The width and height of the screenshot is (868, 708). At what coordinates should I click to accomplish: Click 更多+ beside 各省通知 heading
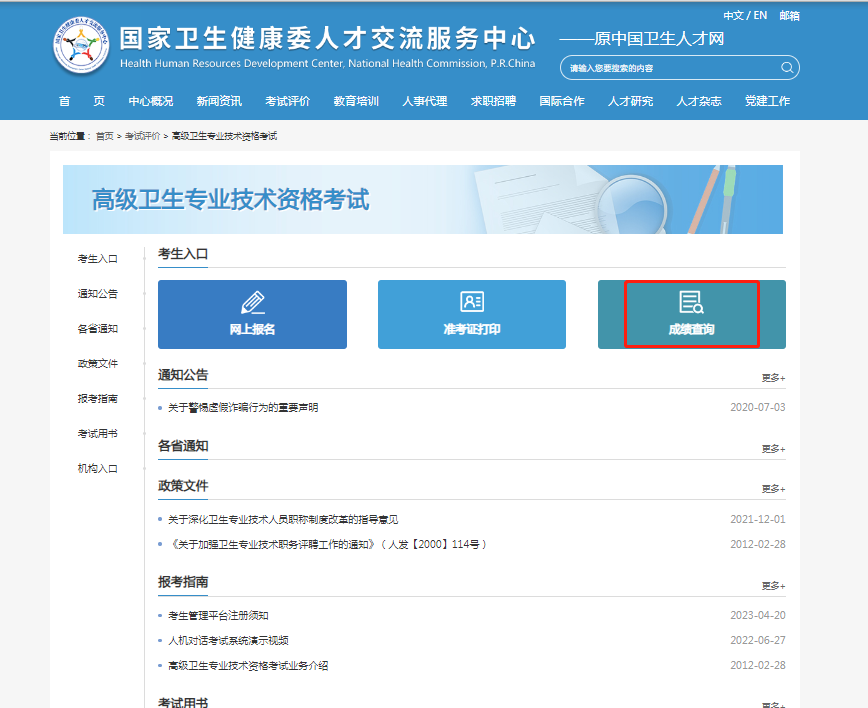tap(773, 449)
